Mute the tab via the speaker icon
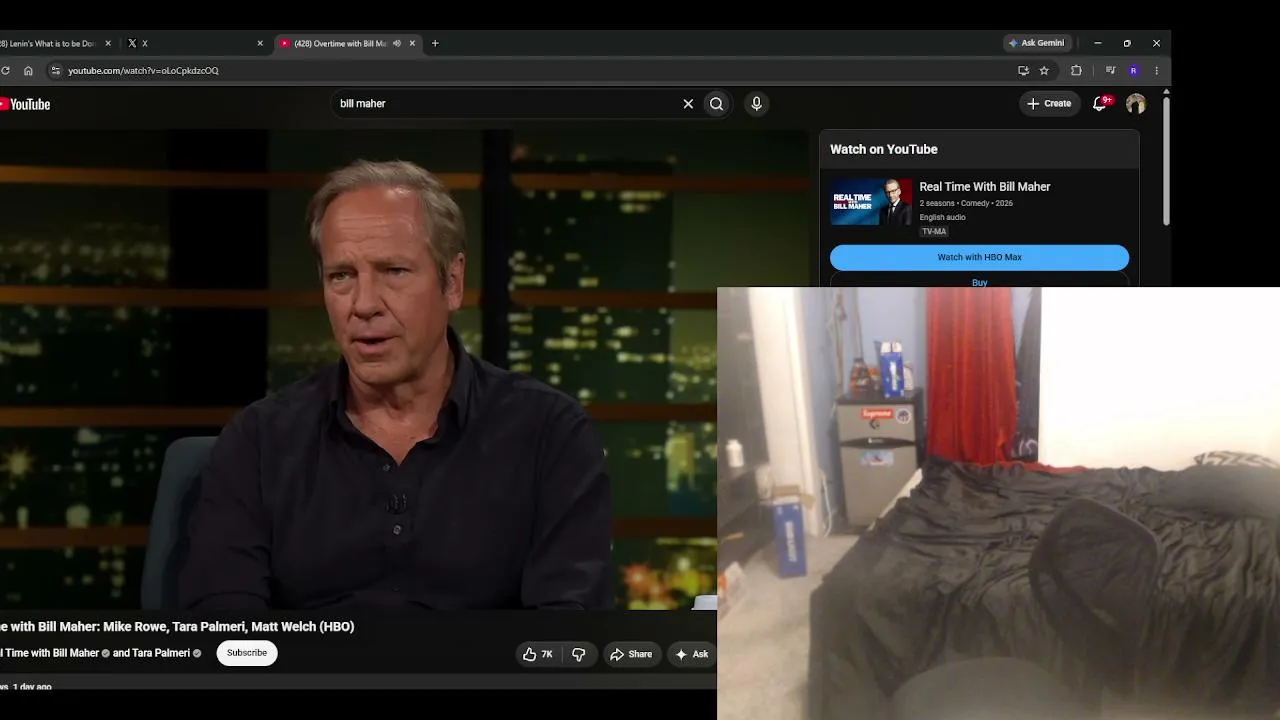 click(x=397, y=44)
